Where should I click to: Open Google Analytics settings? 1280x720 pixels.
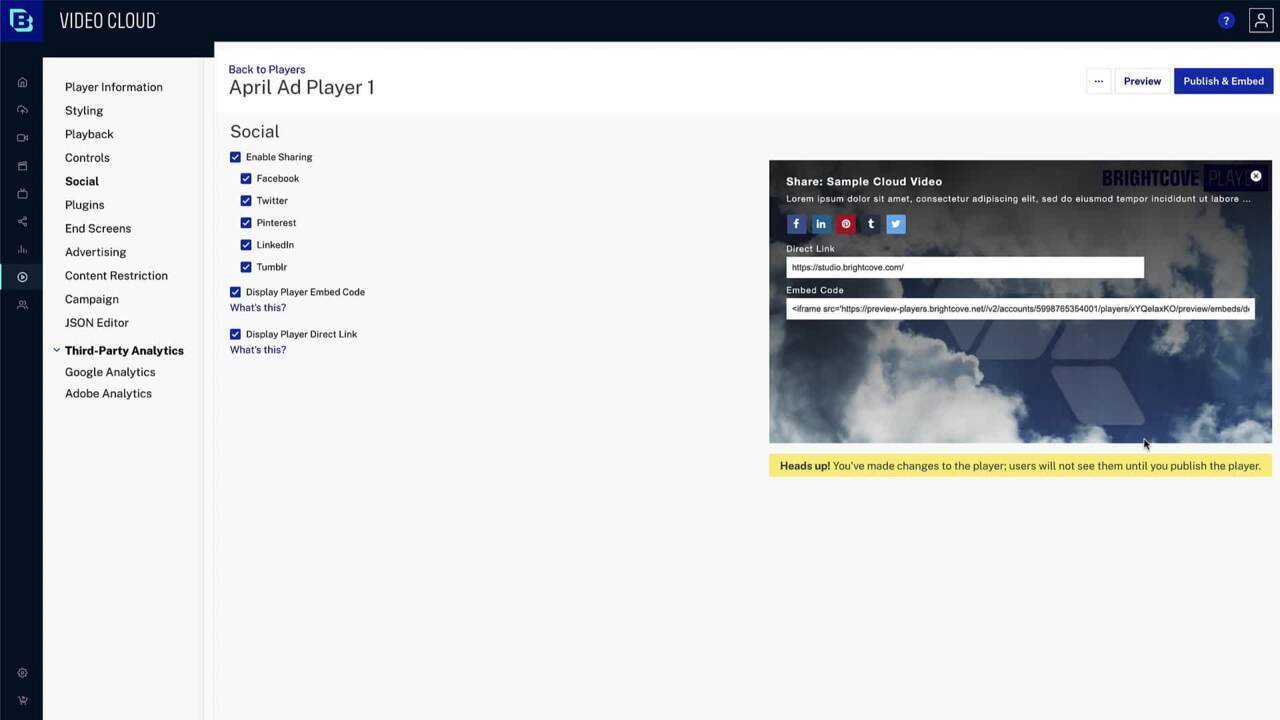click(110, 372)
